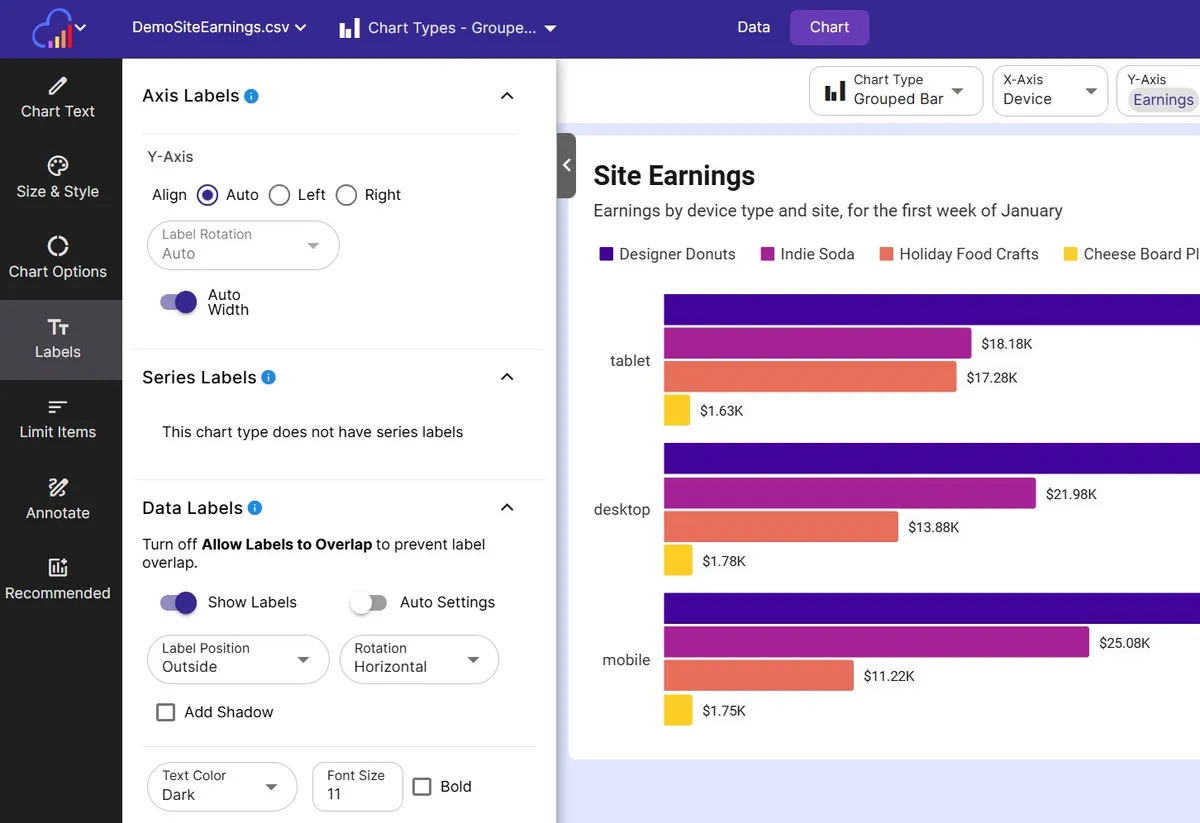
Task: Enable the Auto Settings switch
Action: 368,603
